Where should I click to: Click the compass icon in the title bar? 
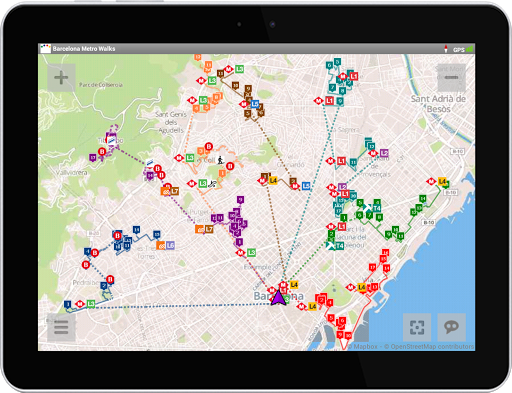point(445,49)
